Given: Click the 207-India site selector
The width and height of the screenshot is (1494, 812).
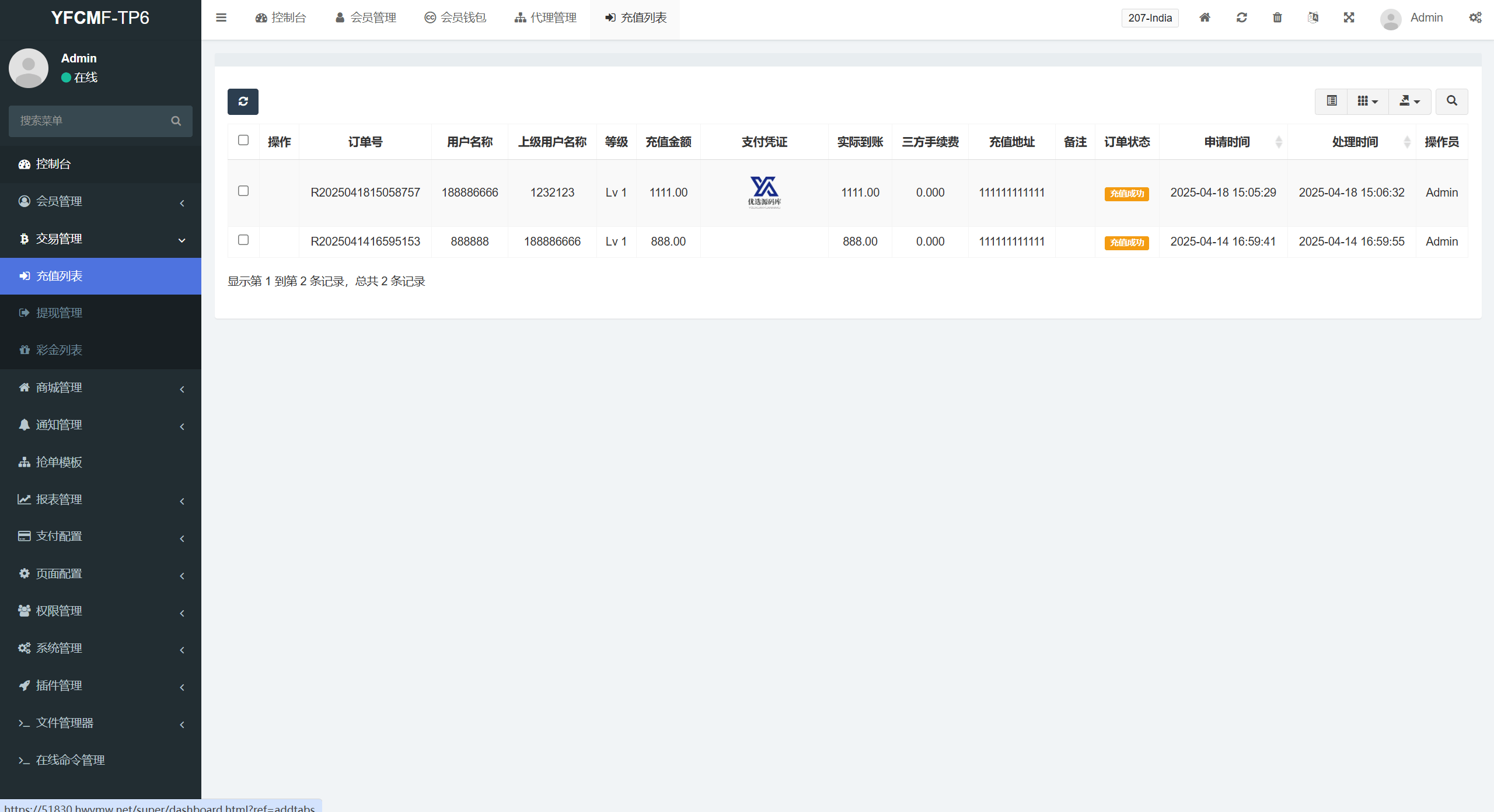Looking at the screenshot, I should [1150, 17].
